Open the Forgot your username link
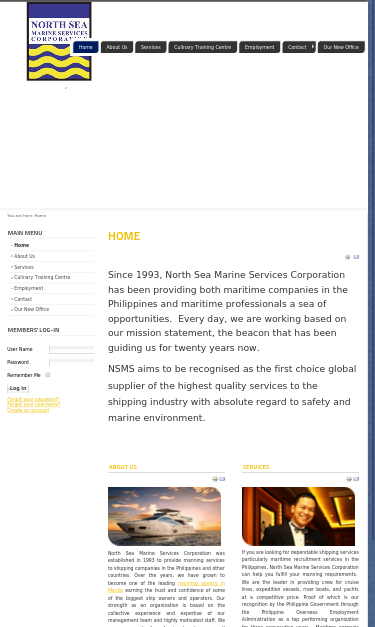The width and height of the screenshot is (375, 627). [34, 404]
